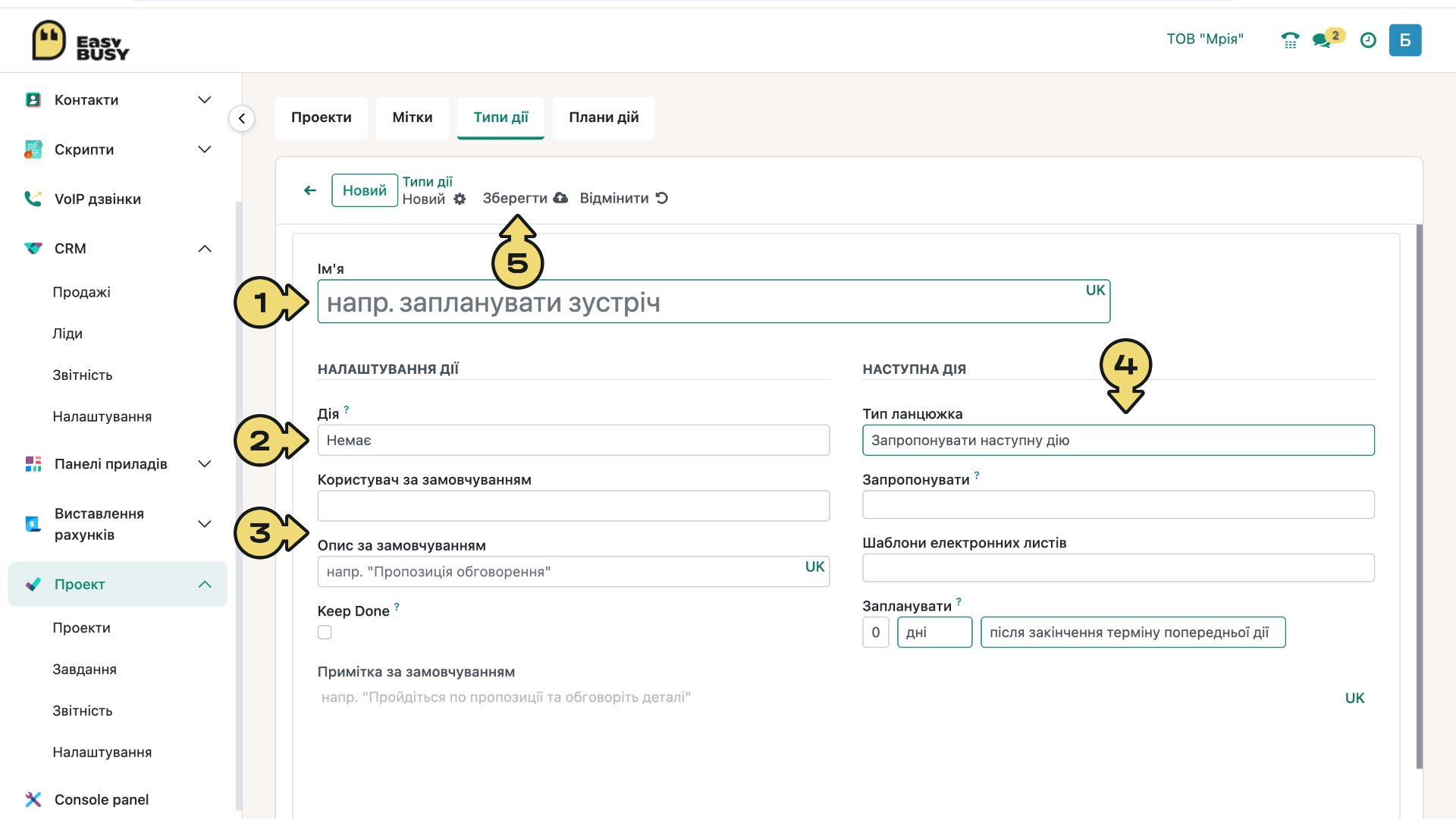Click UK tag in Опис за замовчуванням
The image size is (1456, 819).
(814, 567)
